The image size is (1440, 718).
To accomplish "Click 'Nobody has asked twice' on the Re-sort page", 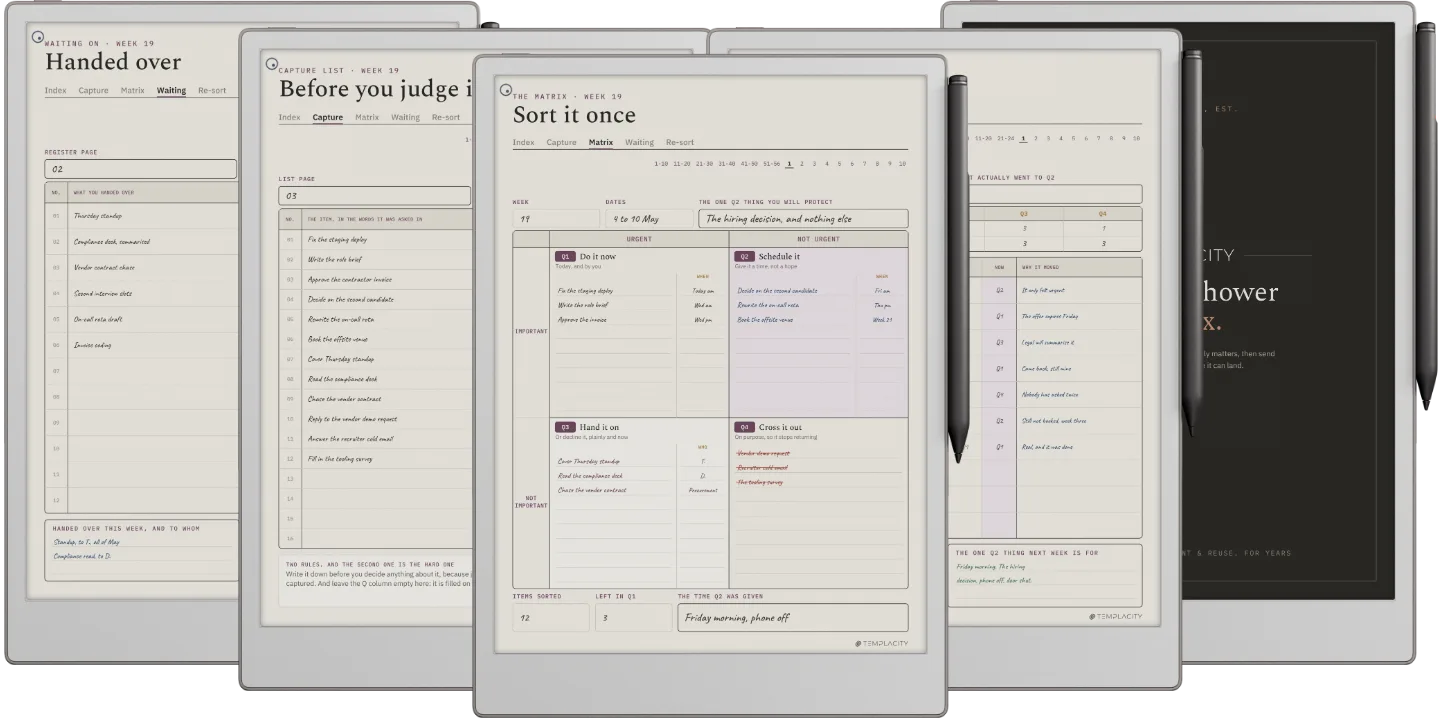I will [x=1049, y=394].
